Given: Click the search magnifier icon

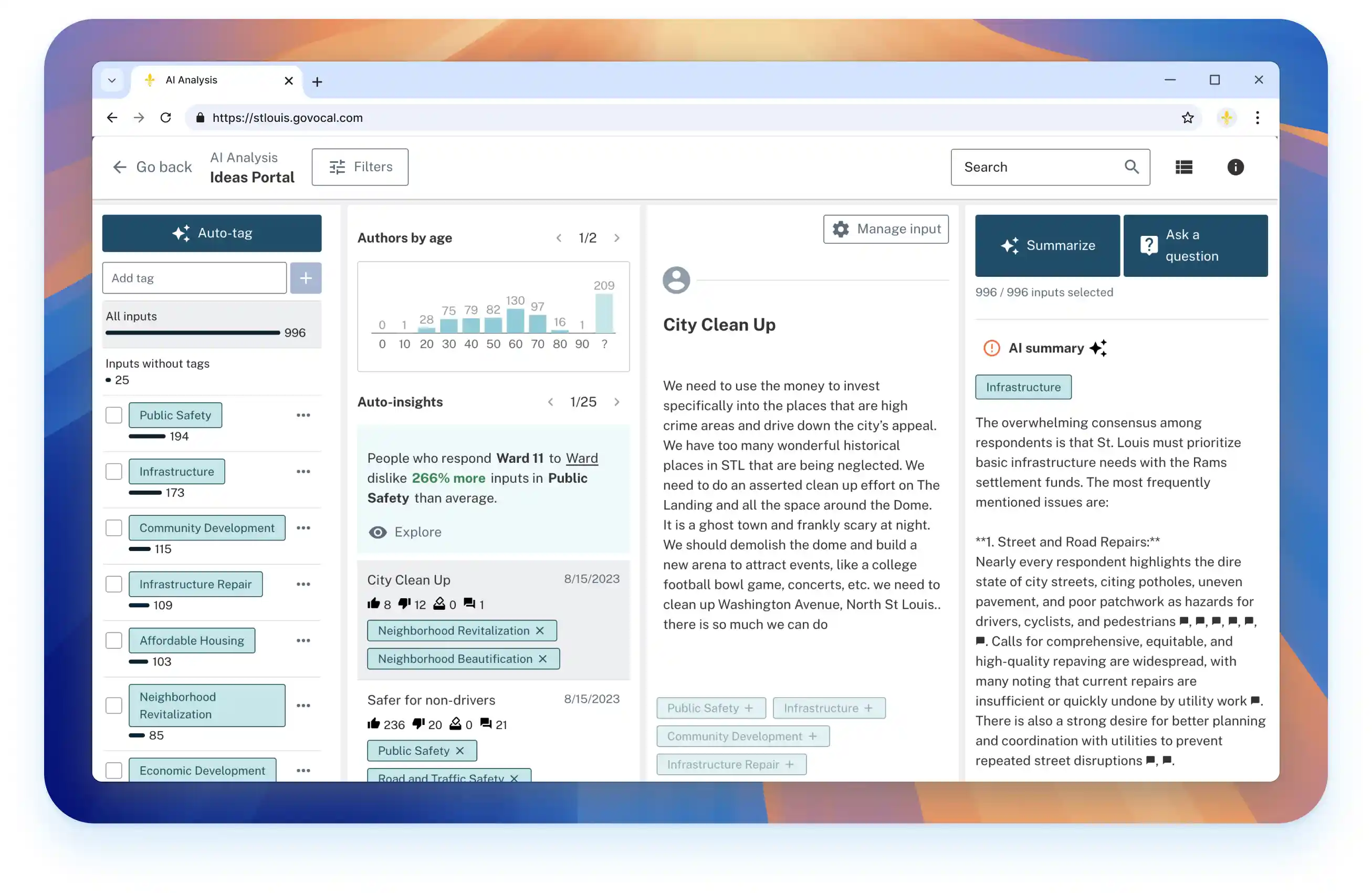Looking at the screenshot, I should pyautogui.click(x=1131, y=167).
